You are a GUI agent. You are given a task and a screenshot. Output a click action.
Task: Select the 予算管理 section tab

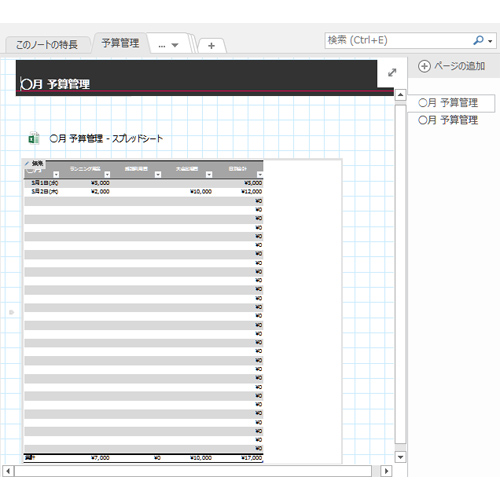coord(120,43)
